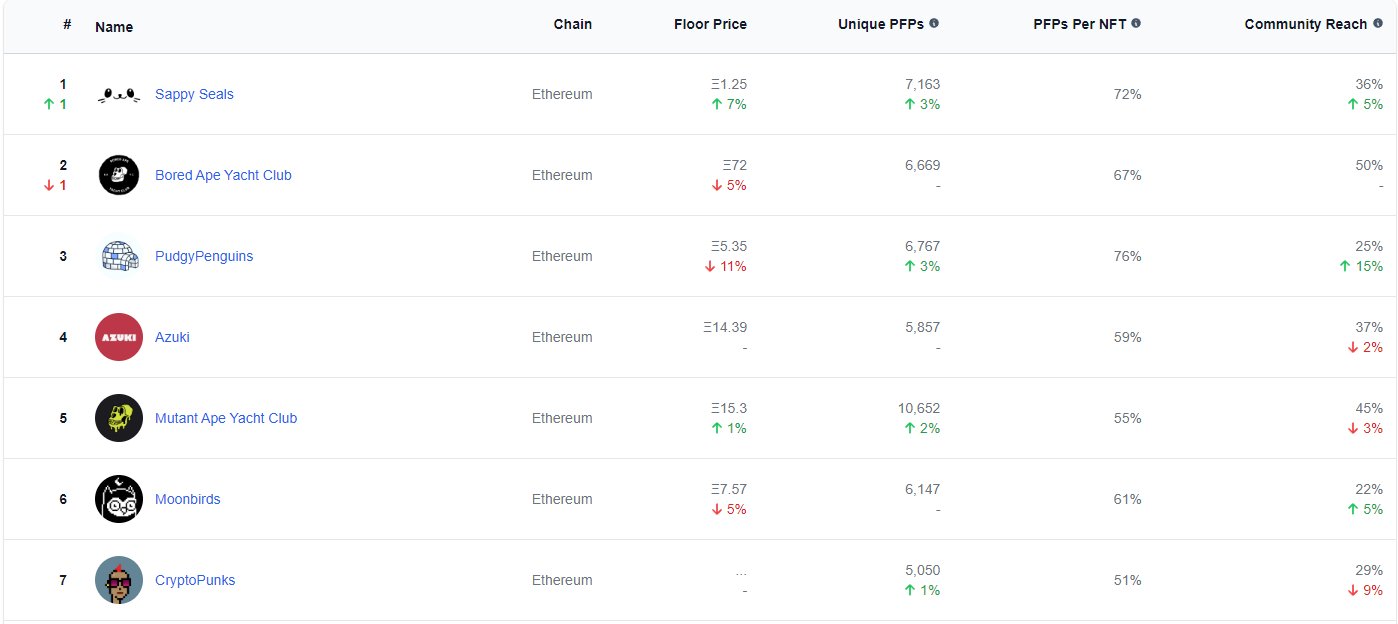
Task: Click the 36% Community Reach for Sappy Seals
Action: click(x=1369, y=84)
